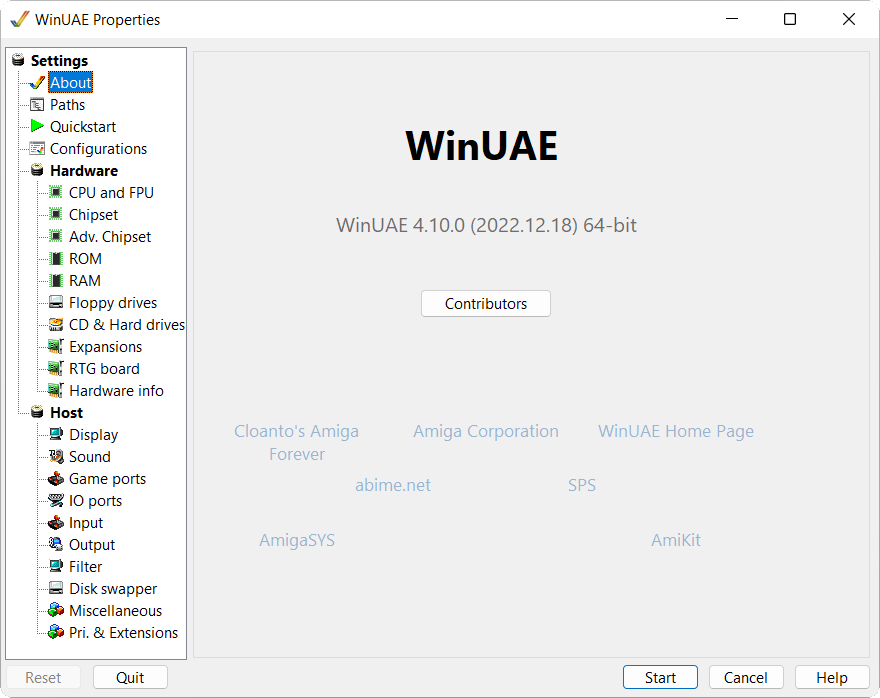Click the Cancel button
The height and width of the screenshot is (698, 880).
pos(745,677)
